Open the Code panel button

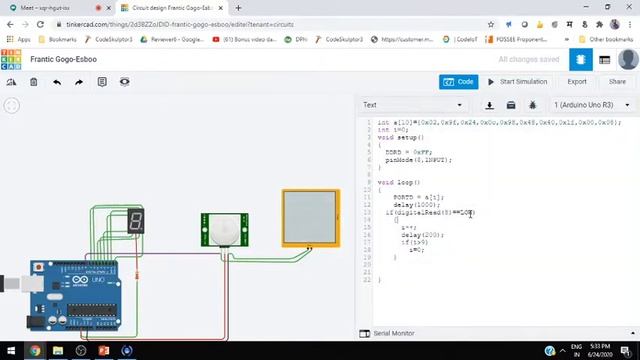(x=458, y=82)
